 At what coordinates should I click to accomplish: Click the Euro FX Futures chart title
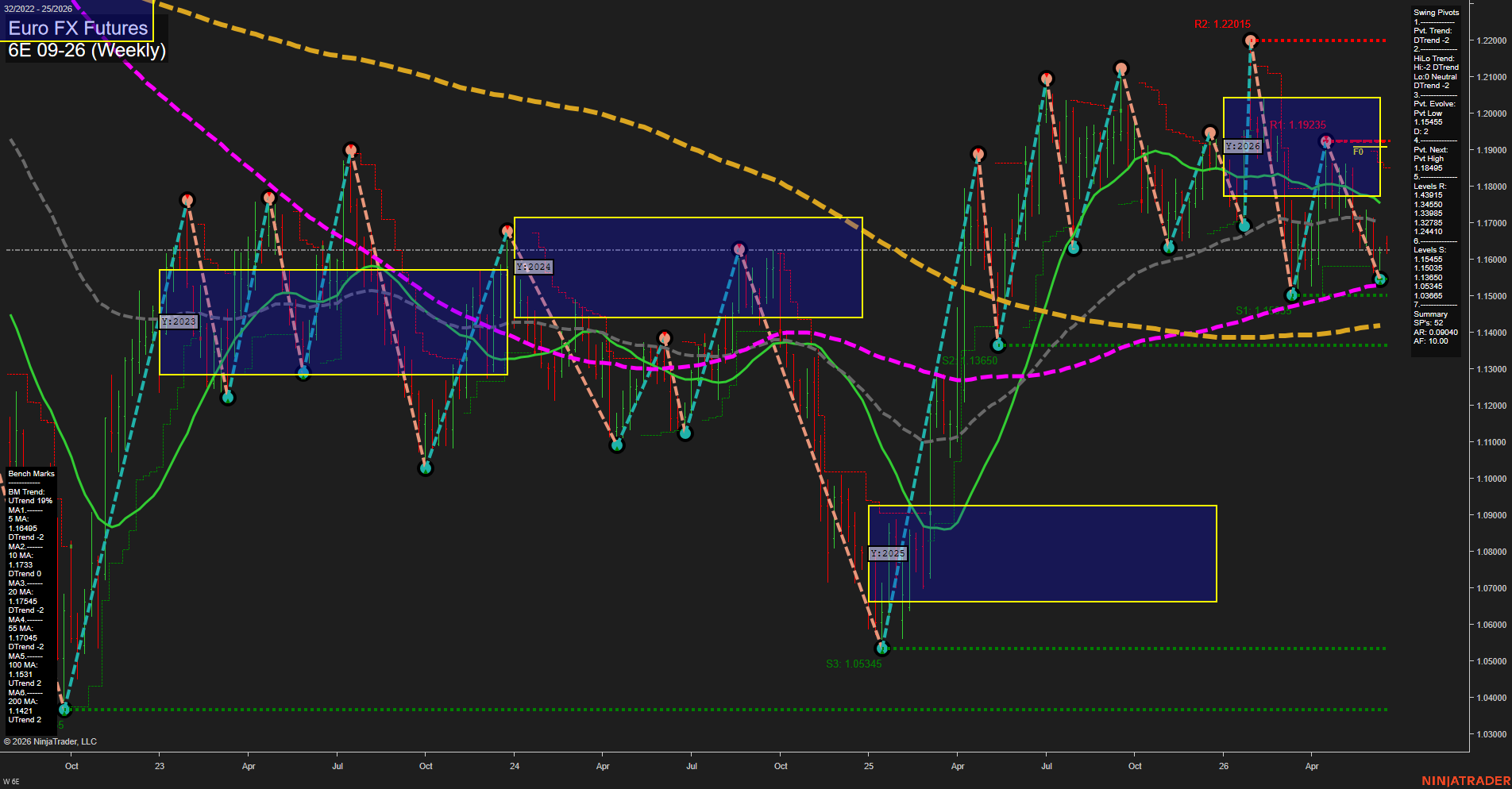(x=78, y=29)
